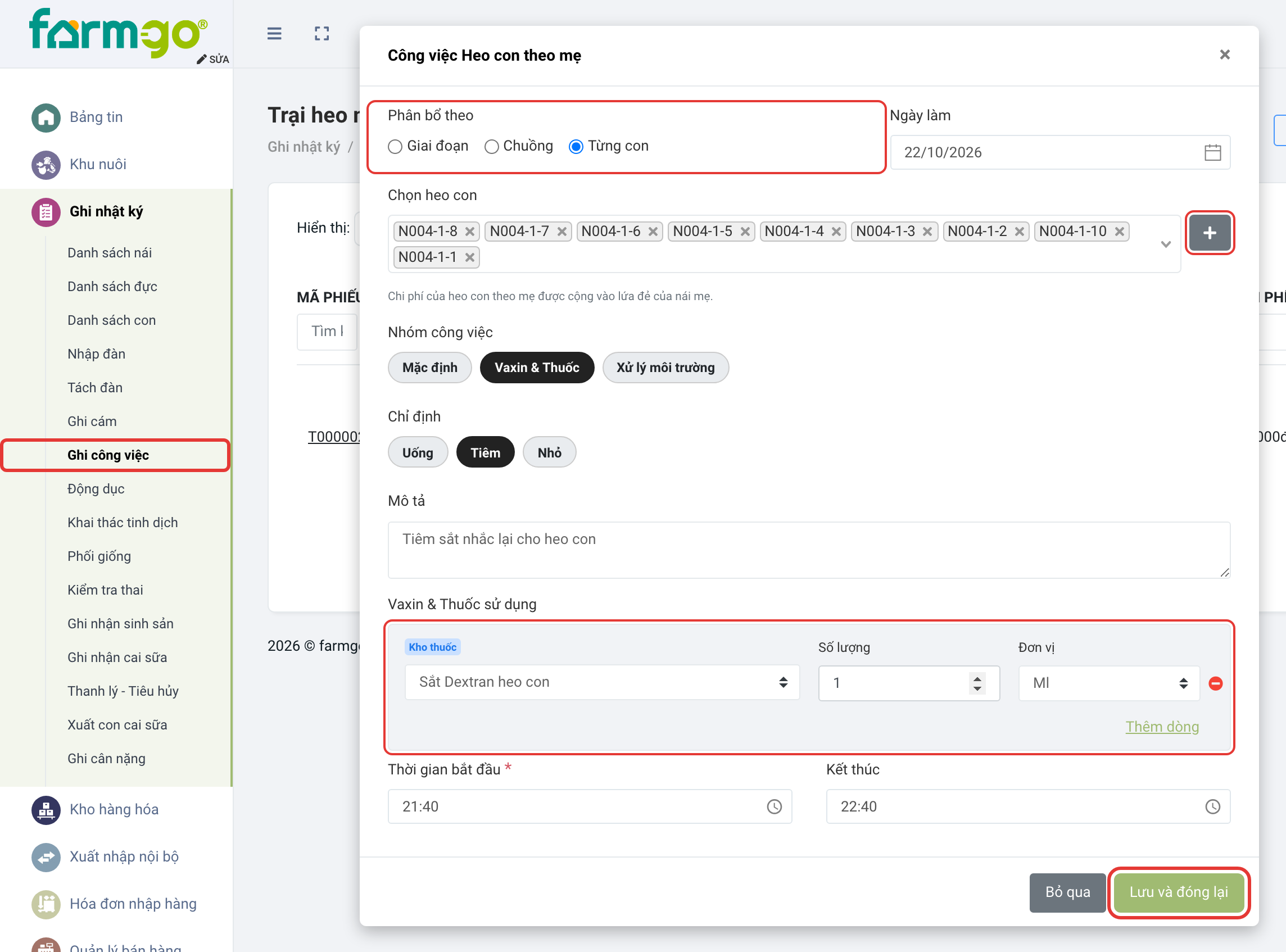Image resolution: width=1286 pixels, height=952 pixels.
Task: Open the Sắt Dextran heo con medicine dropdown
Action: click(x=602, y=682)
